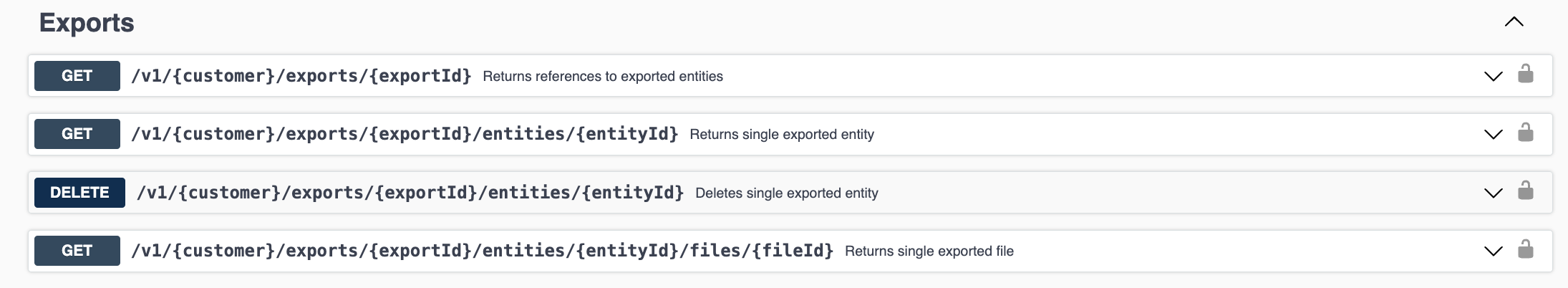Open the DELETE entities/{entityId} path link
This screenshot has height=288, width=1568.
point(410,193)
